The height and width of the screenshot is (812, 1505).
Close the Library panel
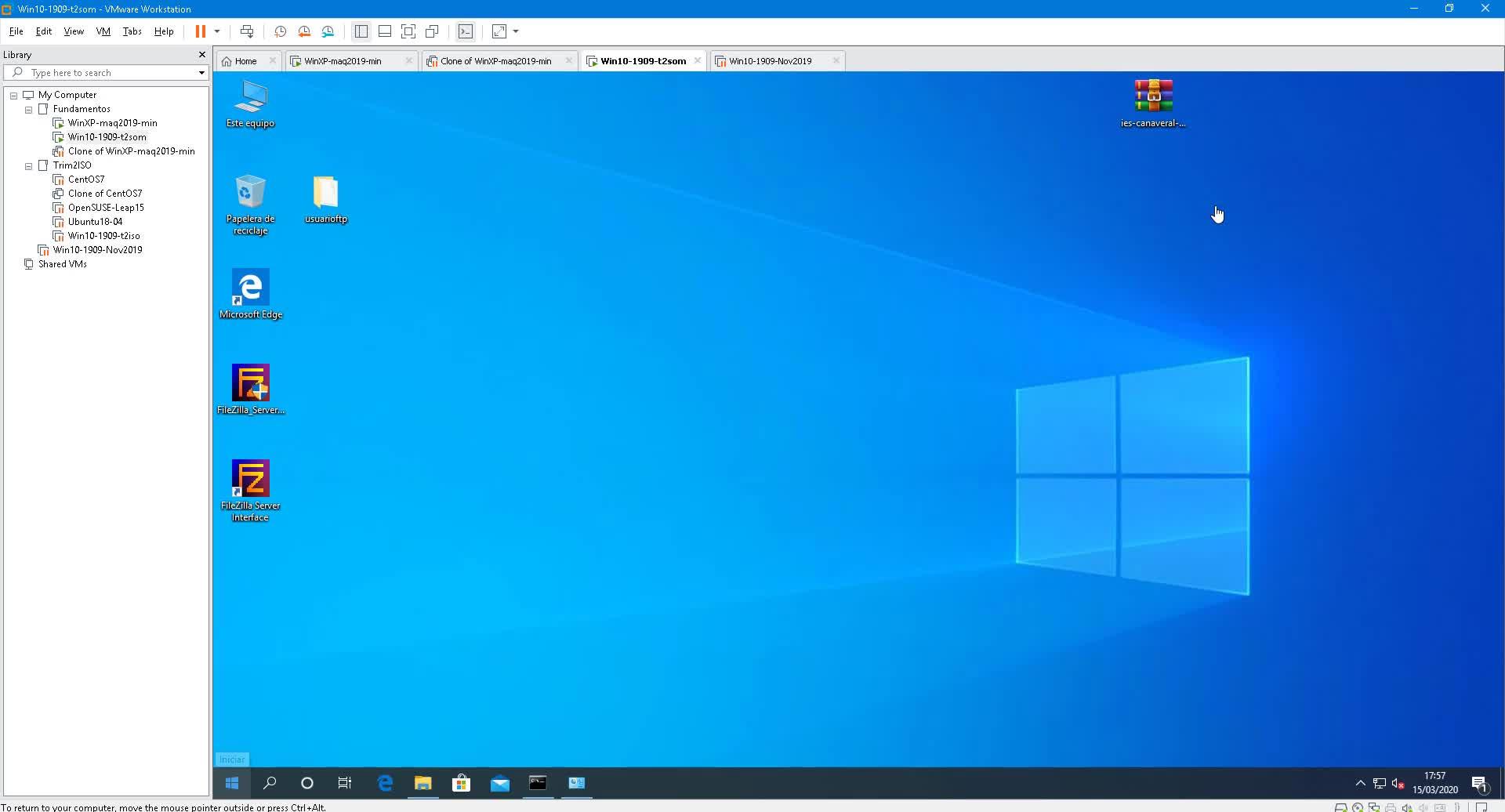click(x=201, y=55)
